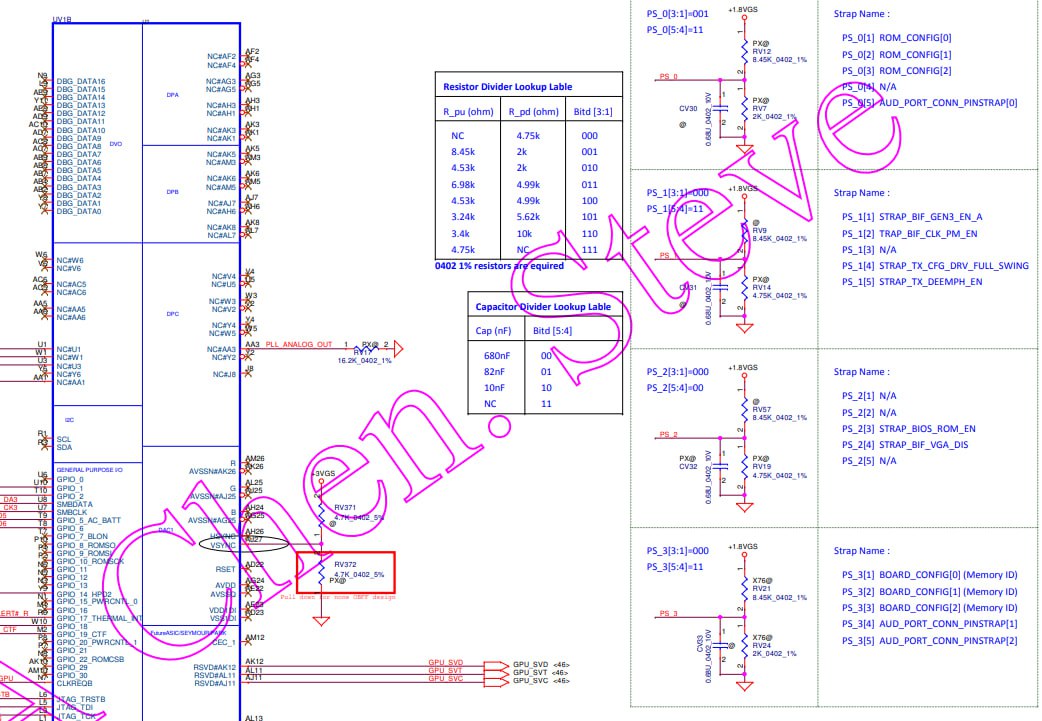Click the "PS_1[5] STRAP_TX_DEEMPH_EN" strap entry
Screen dimensions: 1042x721
click(x=912, y=282)
